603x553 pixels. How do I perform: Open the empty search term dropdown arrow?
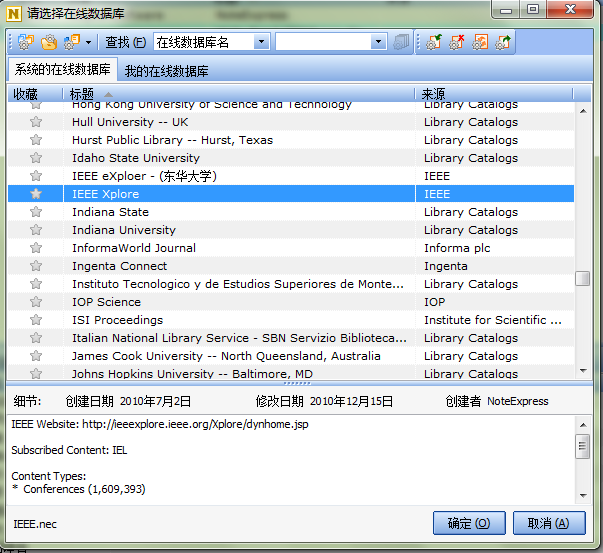click(378, 42)
